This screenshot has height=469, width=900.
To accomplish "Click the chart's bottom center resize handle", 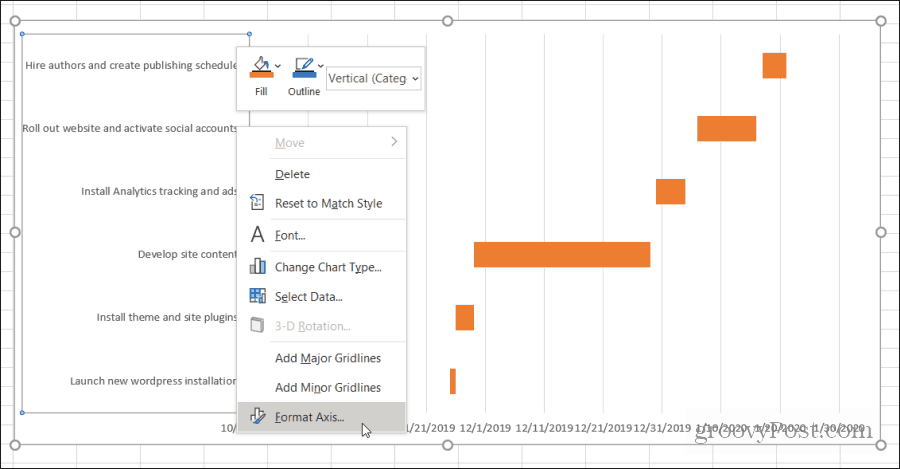I will coord(448,445).
